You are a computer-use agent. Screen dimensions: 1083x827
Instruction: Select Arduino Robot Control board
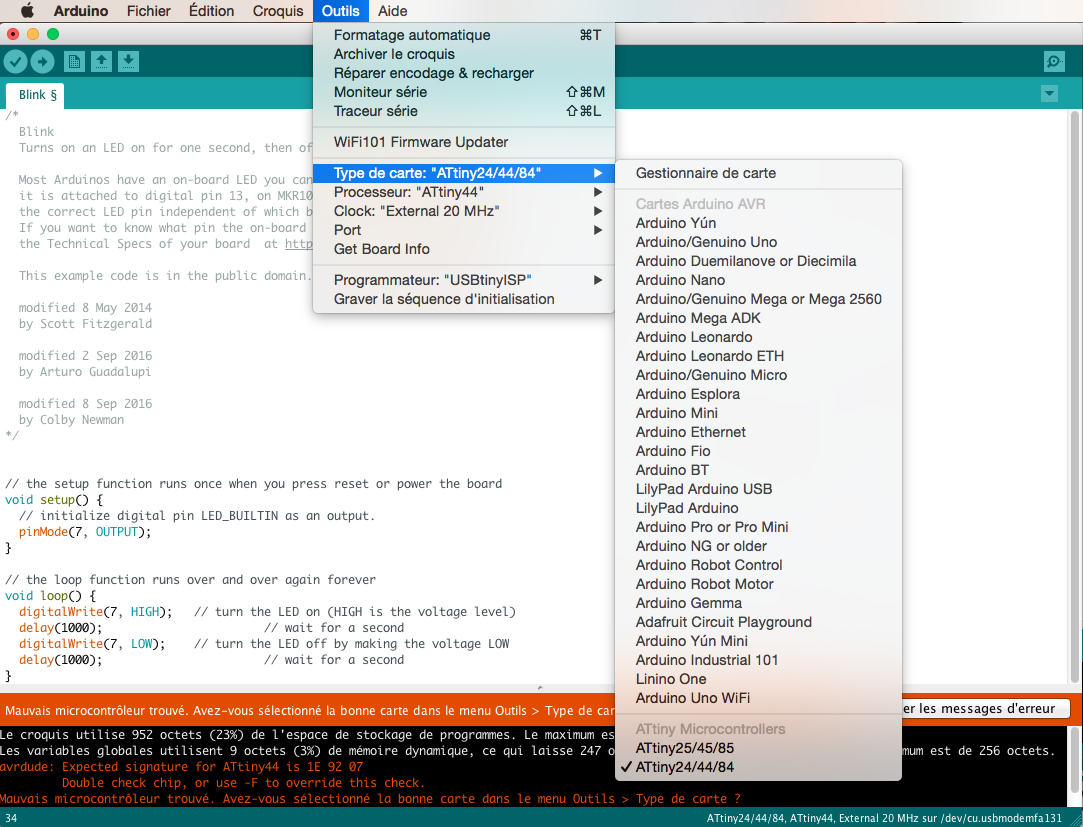pos(758,565)
